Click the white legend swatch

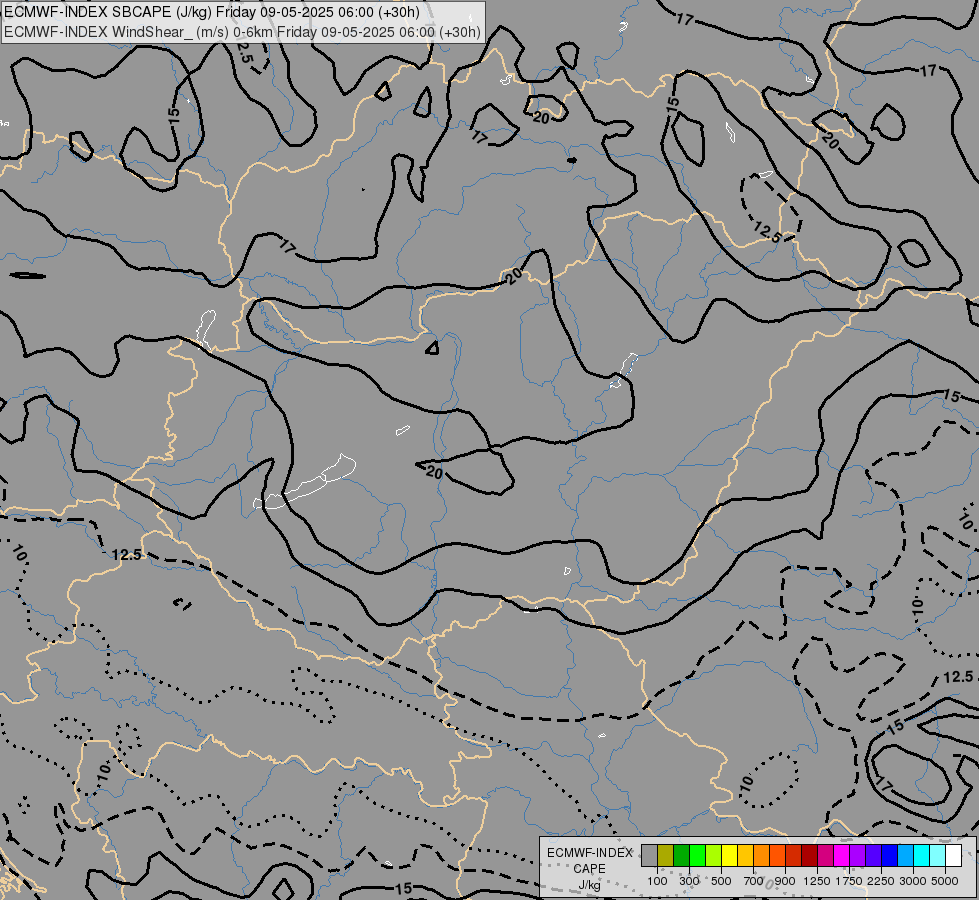(953, 855)
